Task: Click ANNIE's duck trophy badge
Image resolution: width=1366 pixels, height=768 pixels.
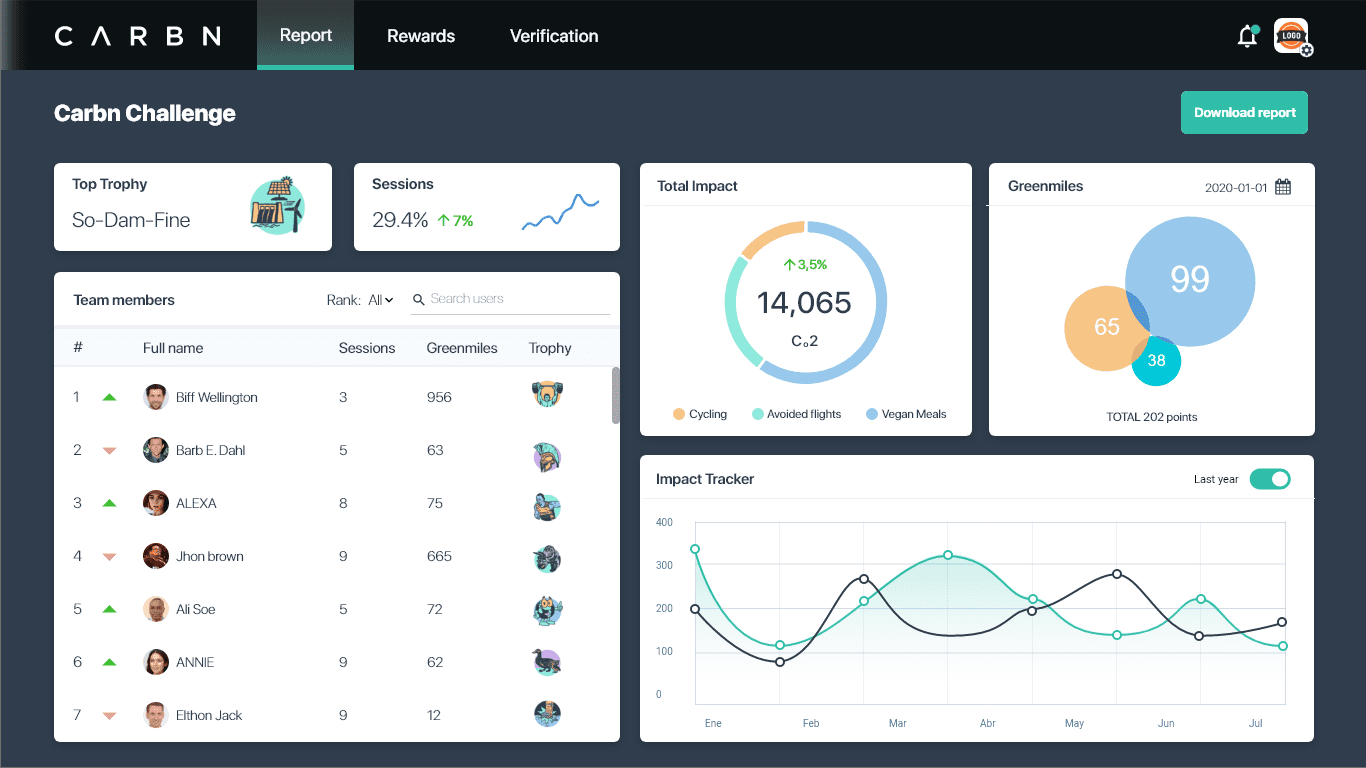Action: tap(547, 661)
